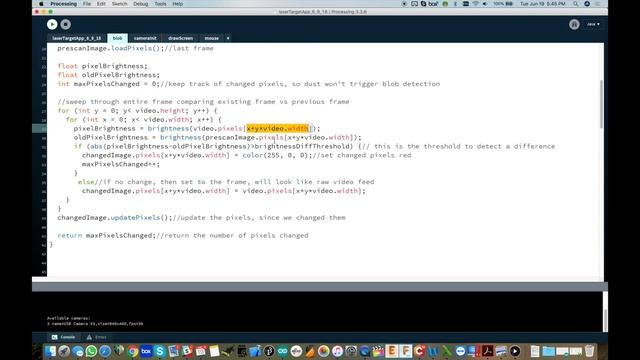Viewport: 640px width, 360px height.
Task: Click 'return maxPixelsChanged' line
Action: 182,236
